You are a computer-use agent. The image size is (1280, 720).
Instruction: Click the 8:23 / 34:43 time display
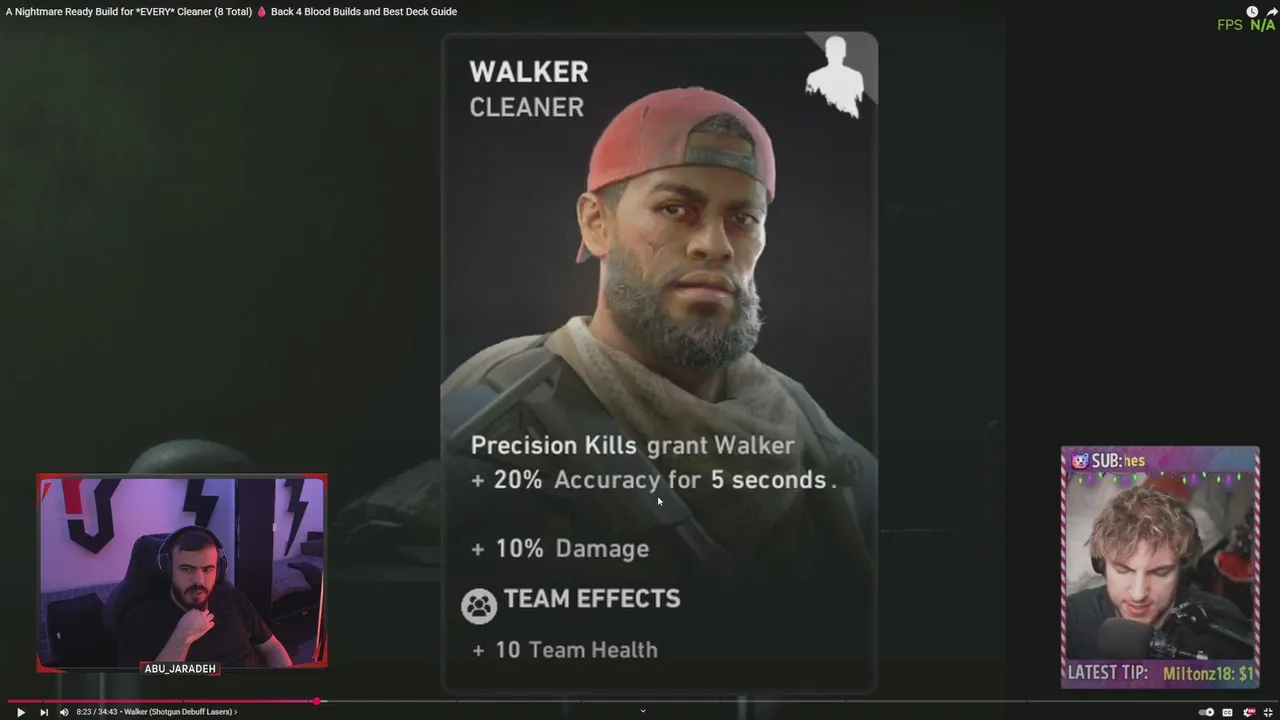[97, 712]
